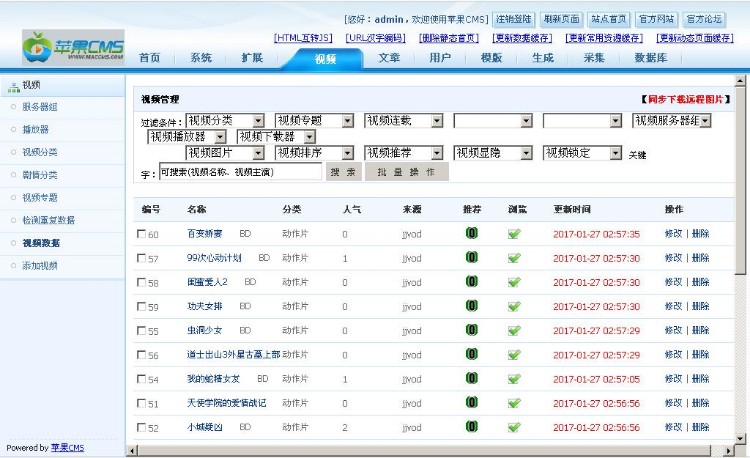This screenshot has width=750, height=458.
Task: Open the 视频显隐 dropdown
Action: tap(493, 153)
